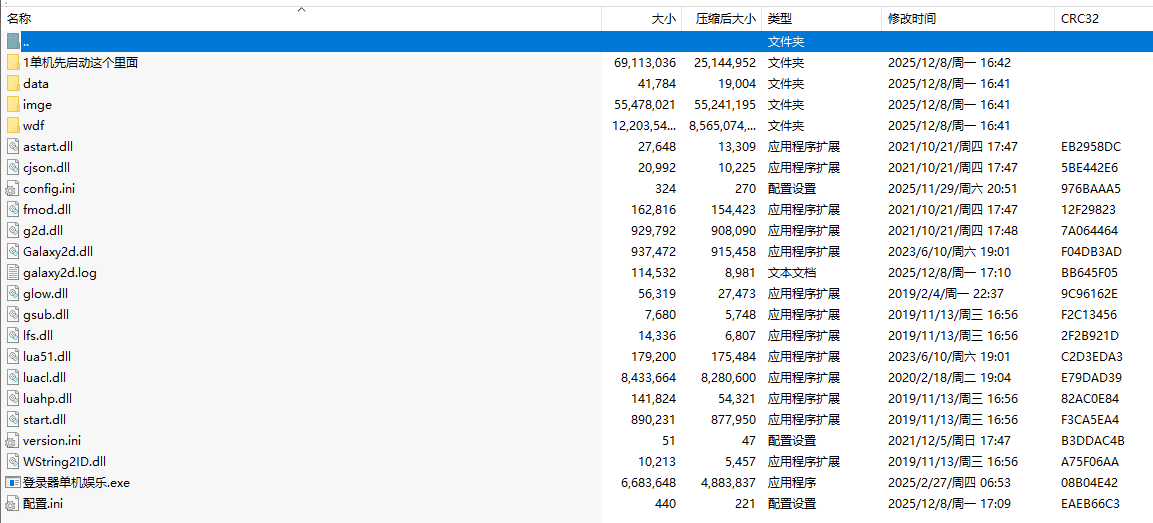Click the luacl.dll file icon

pos(13,377)
